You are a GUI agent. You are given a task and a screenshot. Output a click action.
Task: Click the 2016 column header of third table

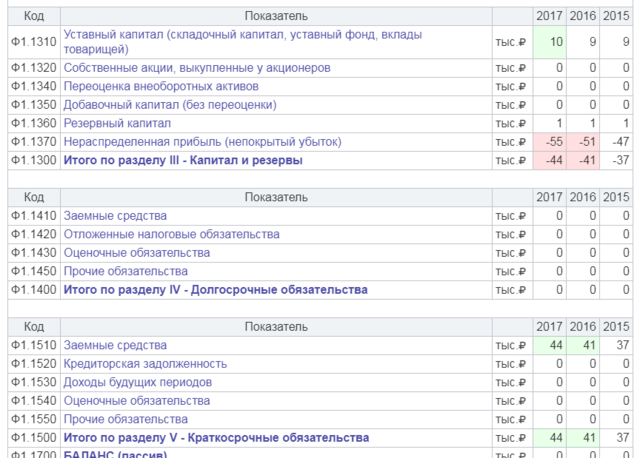[583, 327]
